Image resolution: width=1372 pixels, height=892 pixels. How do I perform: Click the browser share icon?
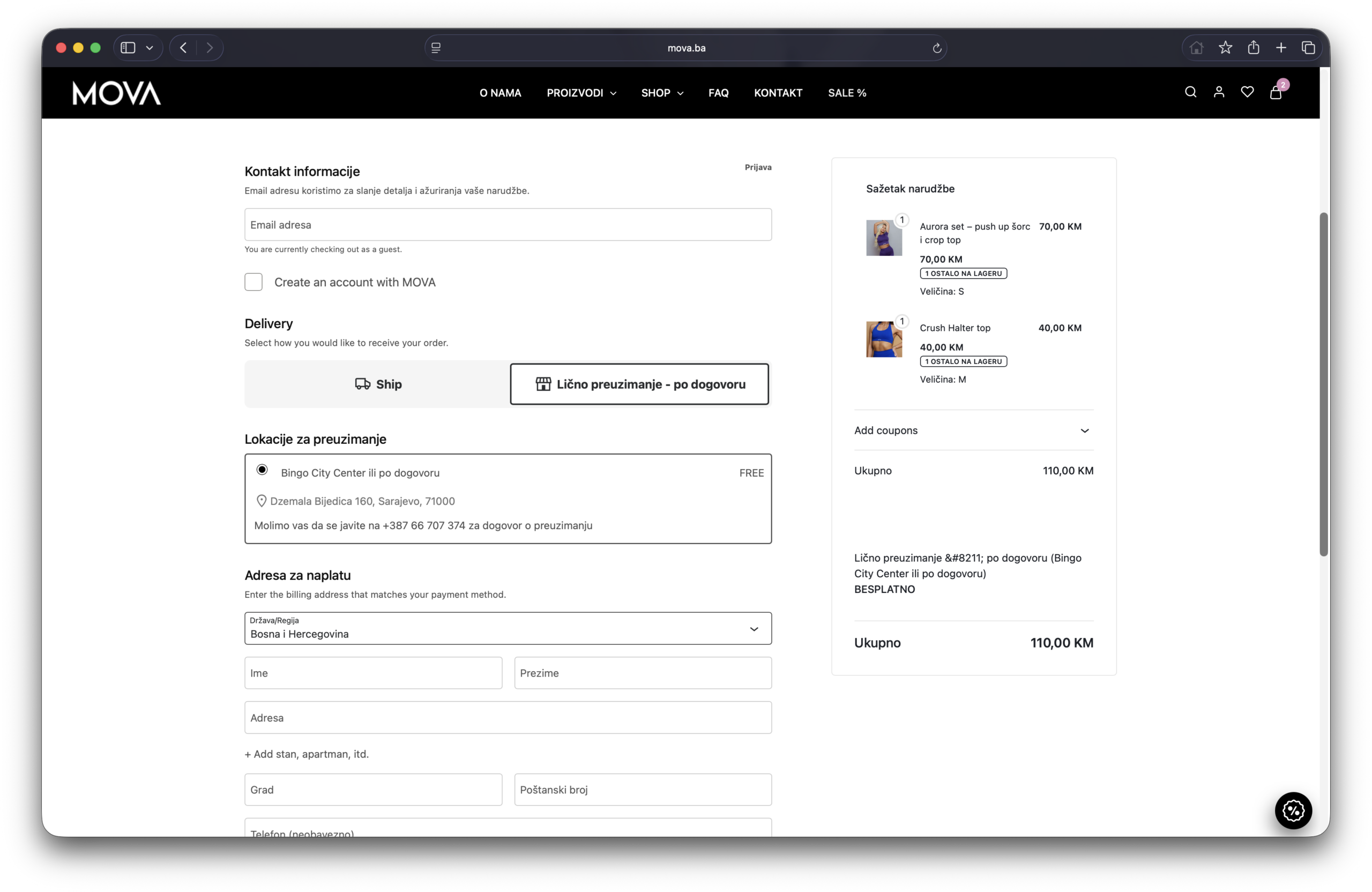(x=1253, y=48)
